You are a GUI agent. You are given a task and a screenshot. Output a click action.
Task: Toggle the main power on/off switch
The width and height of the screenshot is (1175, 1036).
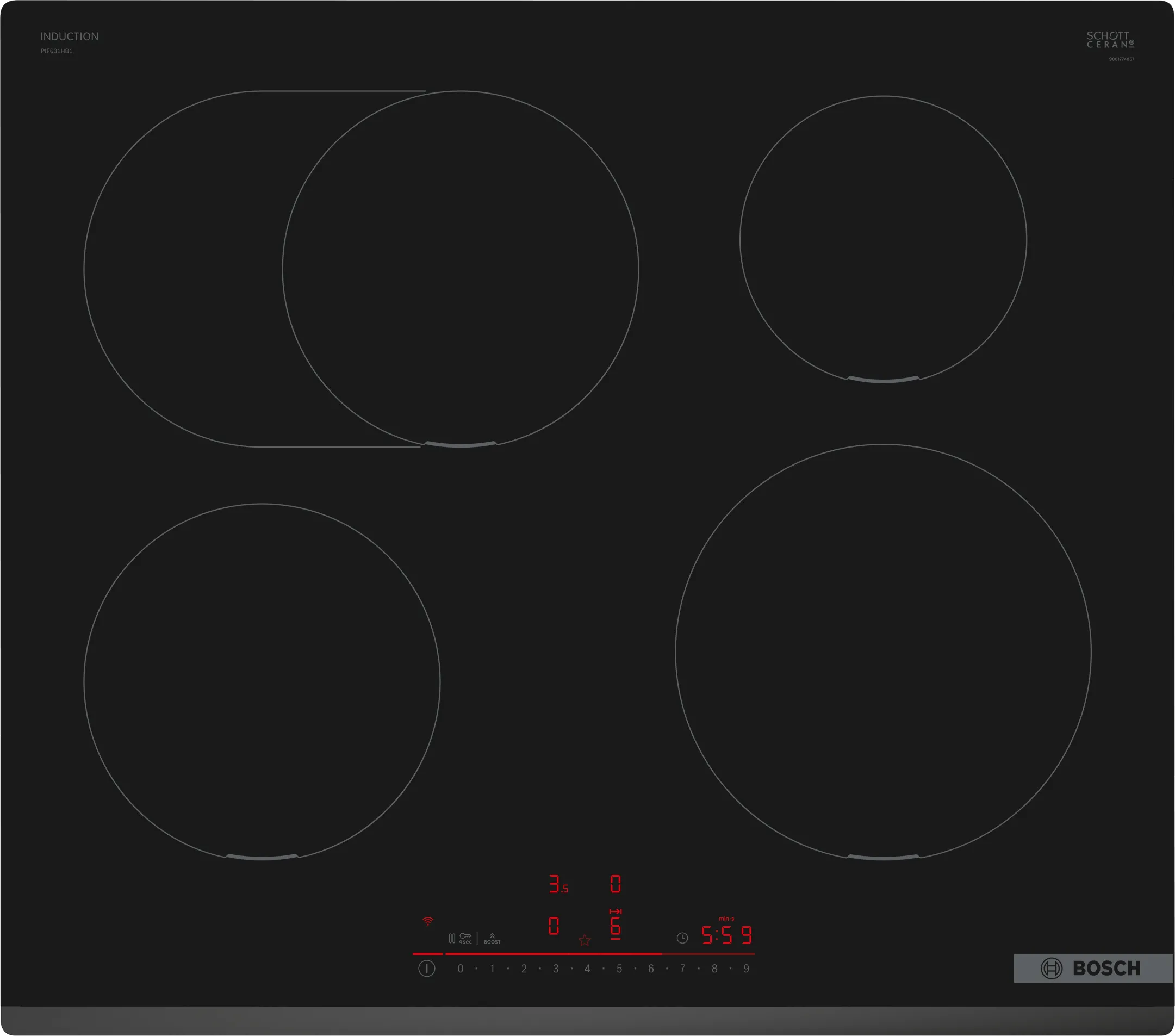tap(426, 968)
